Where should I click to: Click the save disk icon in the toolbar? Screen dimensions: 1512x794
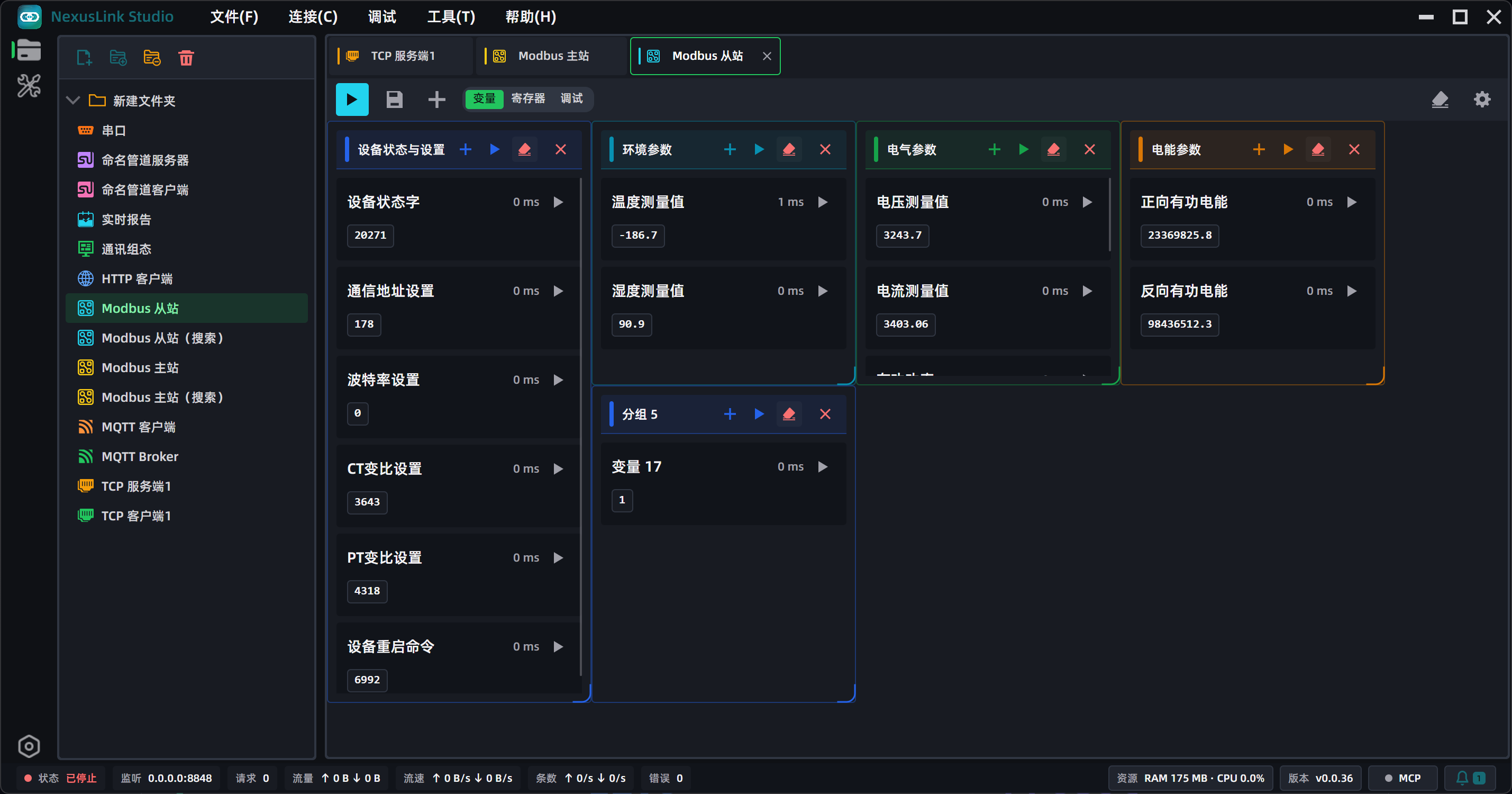pos(395,100)
